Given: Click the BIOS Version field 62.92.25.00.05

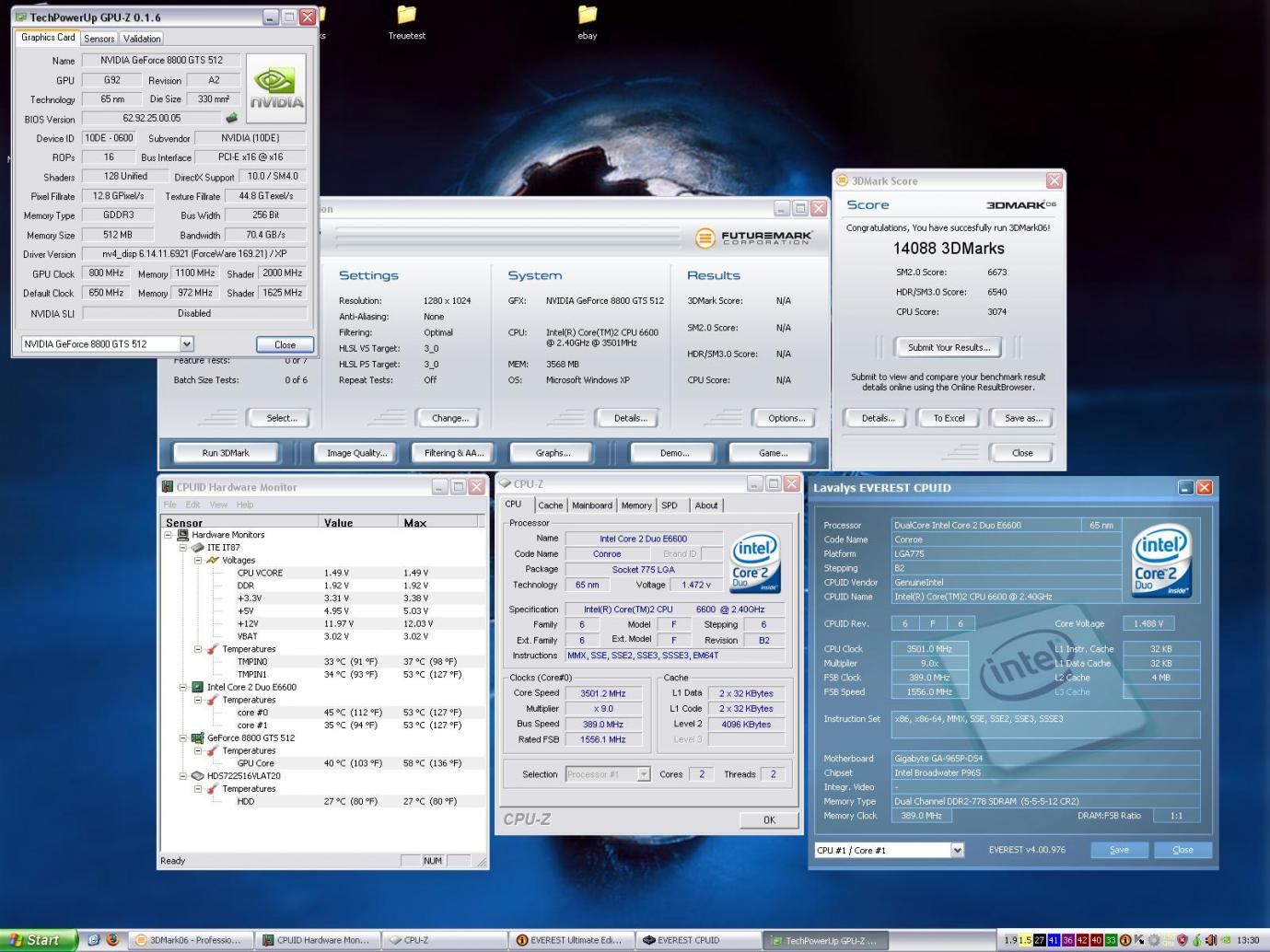Looking at the screenshot, I should click(x=152, y=118).
